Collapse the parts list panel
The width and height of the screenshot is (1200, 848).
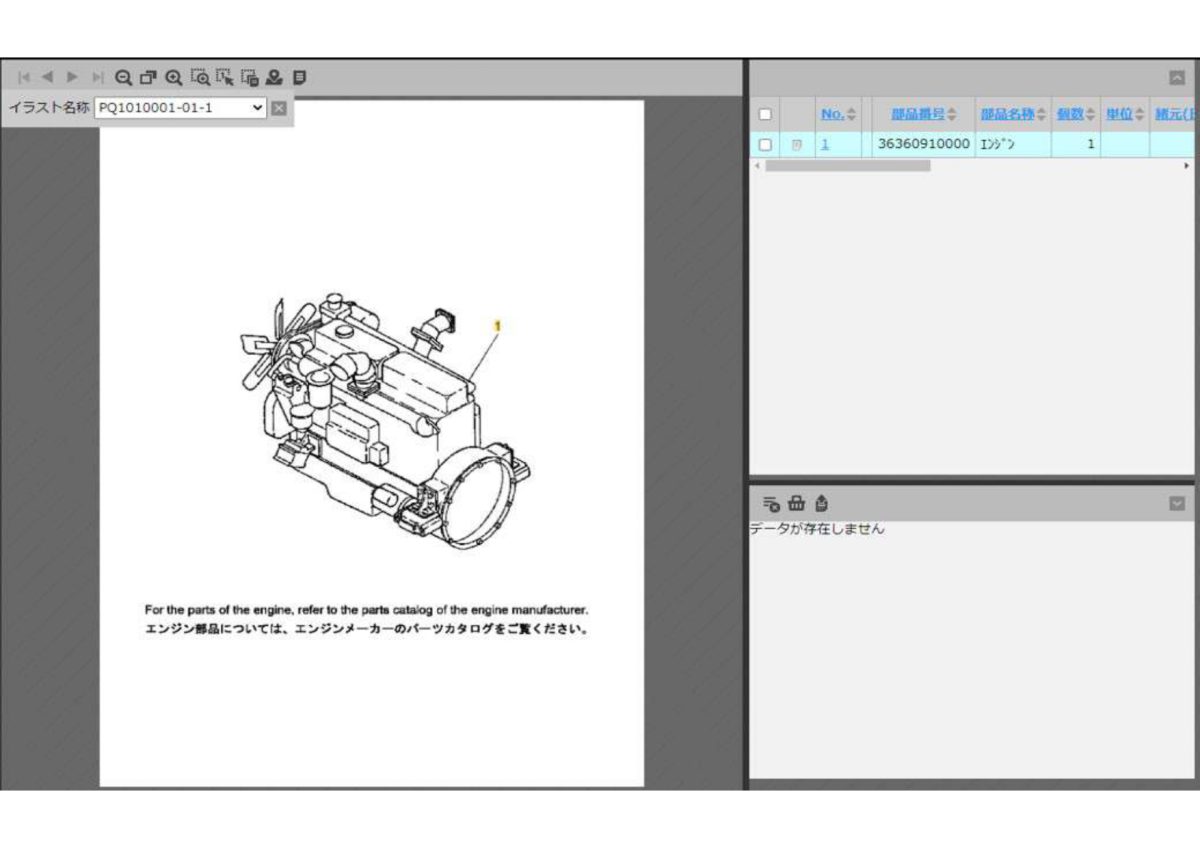1177,77
